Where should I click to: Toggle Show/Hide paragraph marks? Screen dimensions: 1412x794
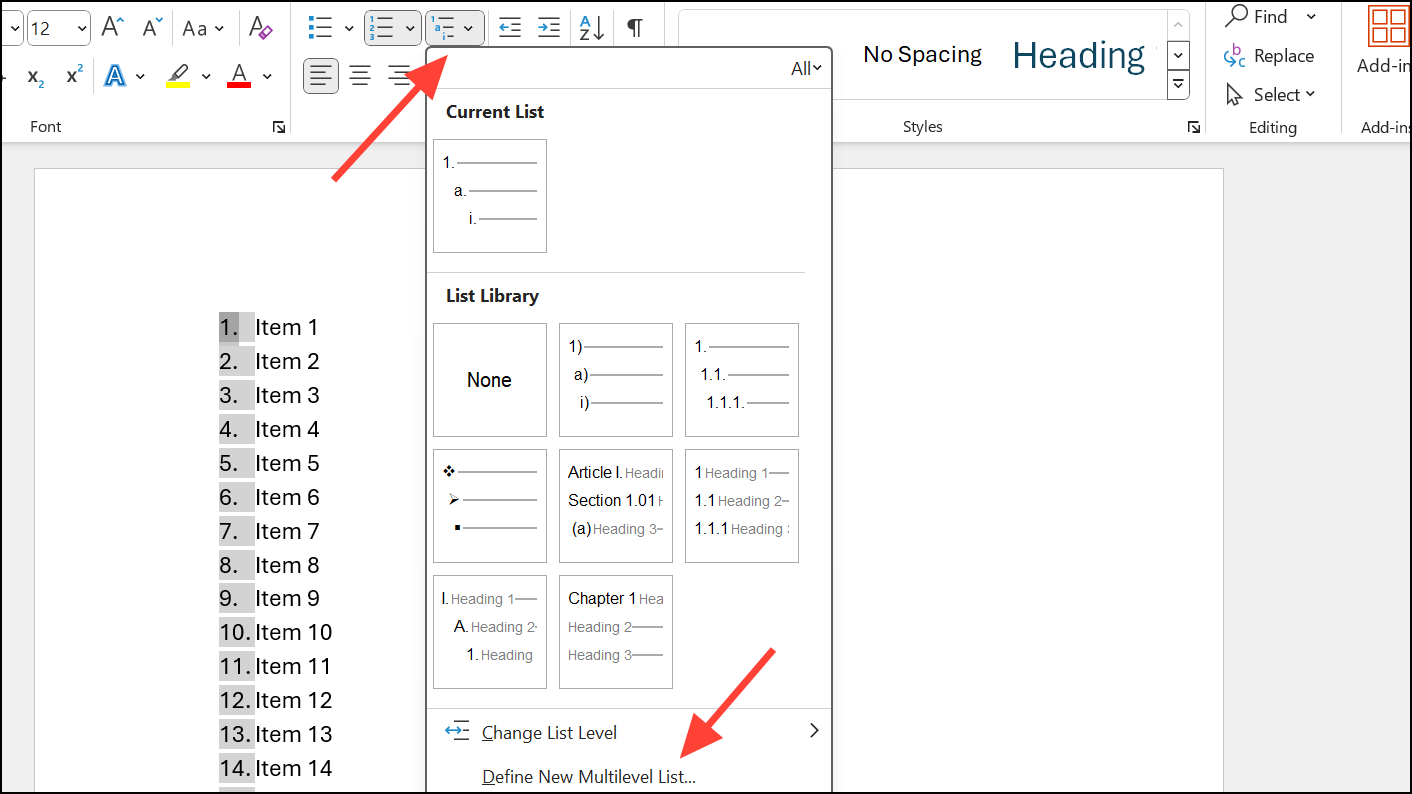click(635, 28)
